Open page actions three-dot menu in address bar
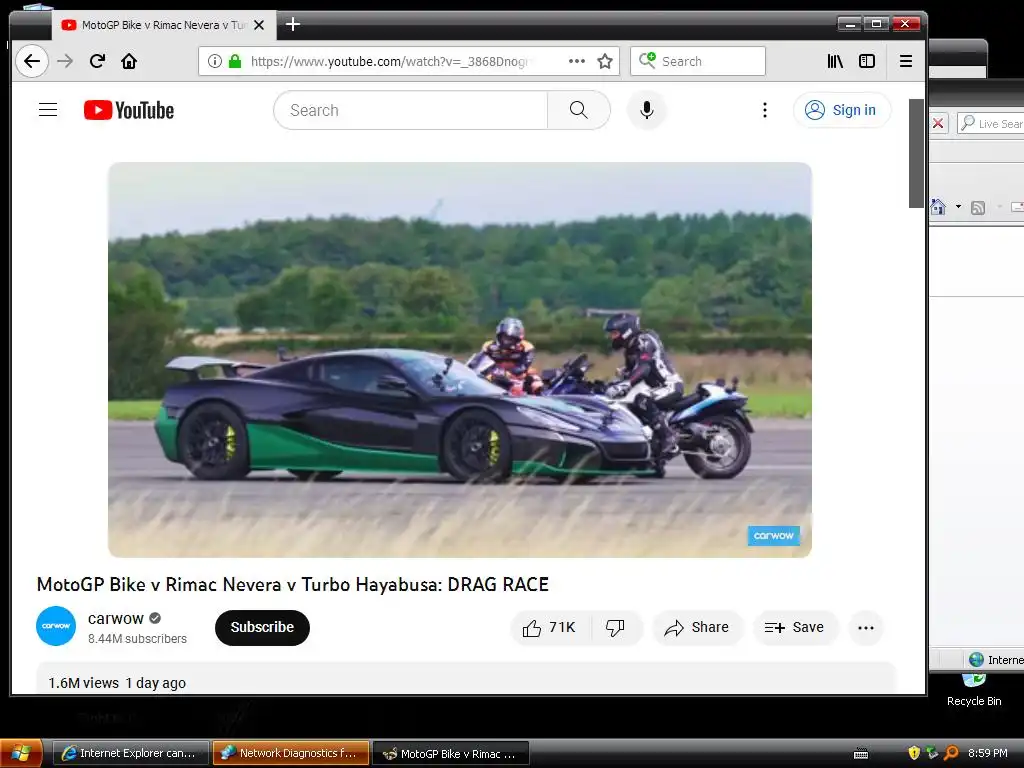Image resolution: width=1024 pixels, height=768 pixels. click(577, 61)
